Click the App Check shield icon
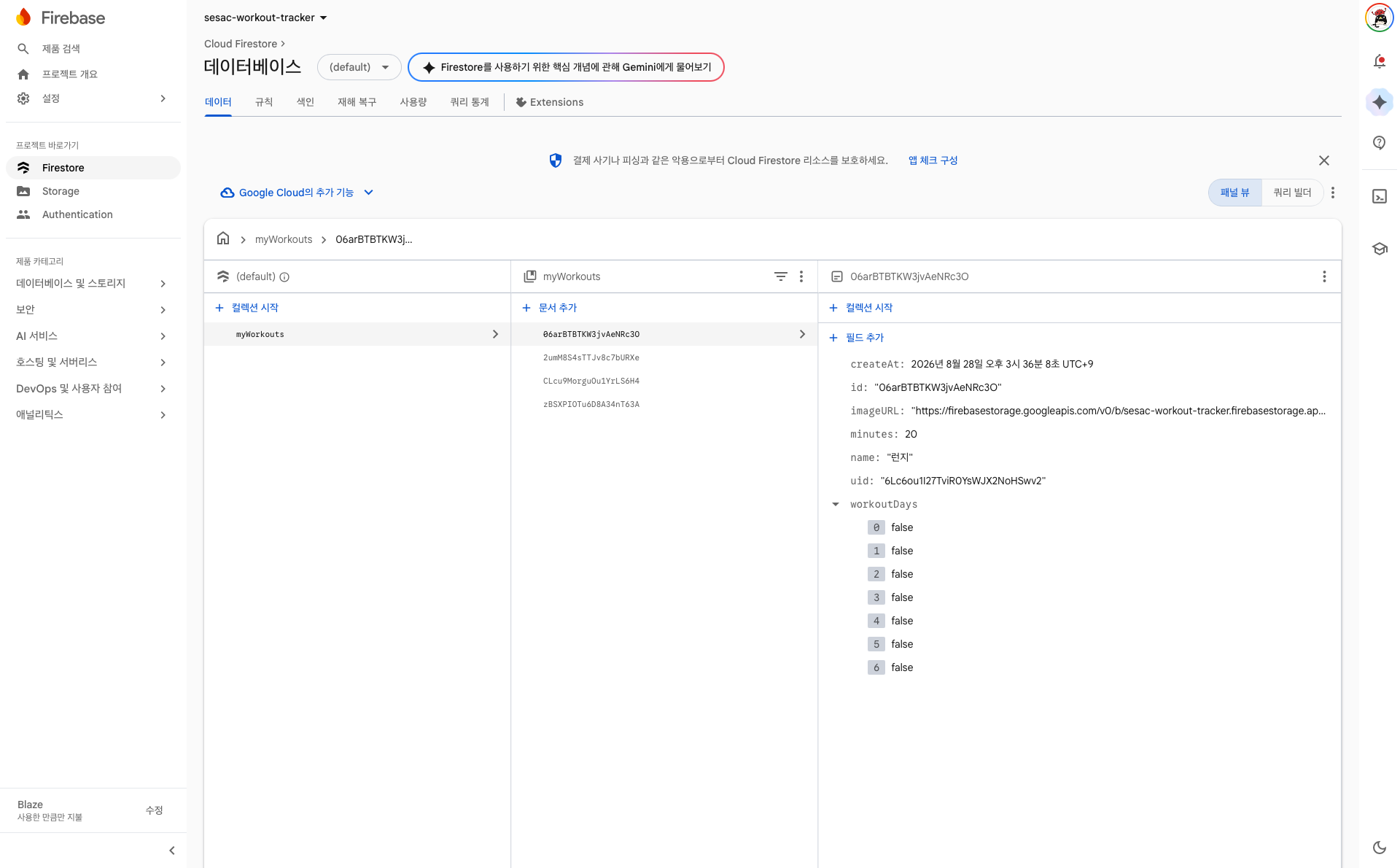The image size is (1400, 868). (x=556, y=160)
